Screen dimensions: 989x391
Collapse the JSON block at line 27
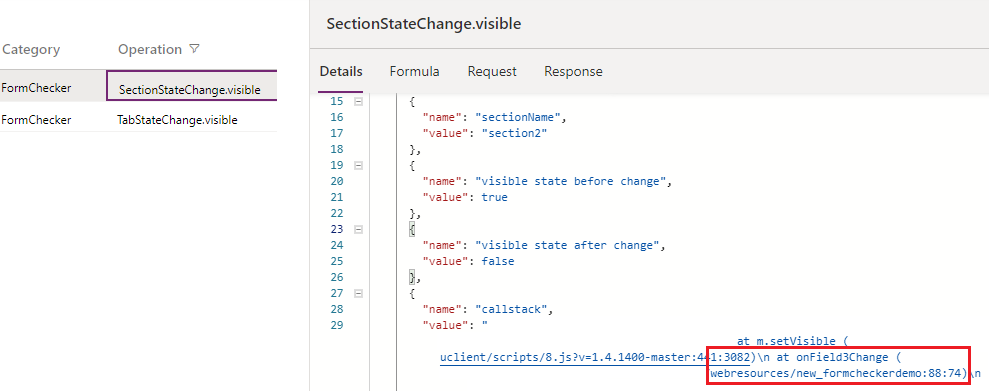pyautogui.click(x=358, y=294)
